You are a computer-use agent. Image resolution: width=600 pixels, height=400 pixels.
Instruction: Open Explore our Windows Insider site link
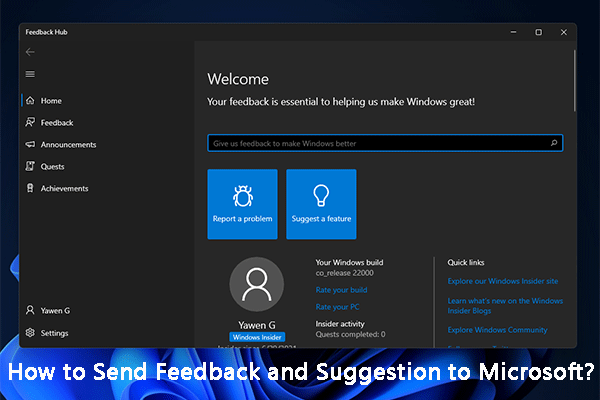(503, 281)
